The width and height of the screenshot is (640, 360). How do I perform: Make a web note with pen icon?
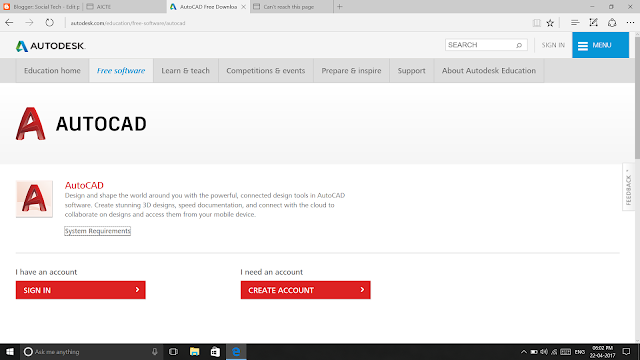(593, 23)
